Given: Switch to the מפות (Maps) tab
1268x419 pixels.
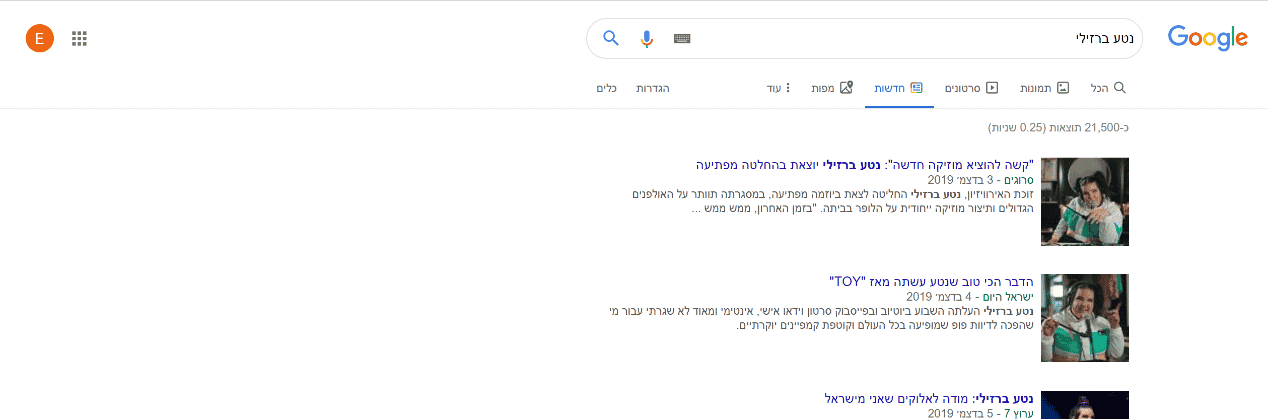Looking at the screenshot, I should click(830, 88).
